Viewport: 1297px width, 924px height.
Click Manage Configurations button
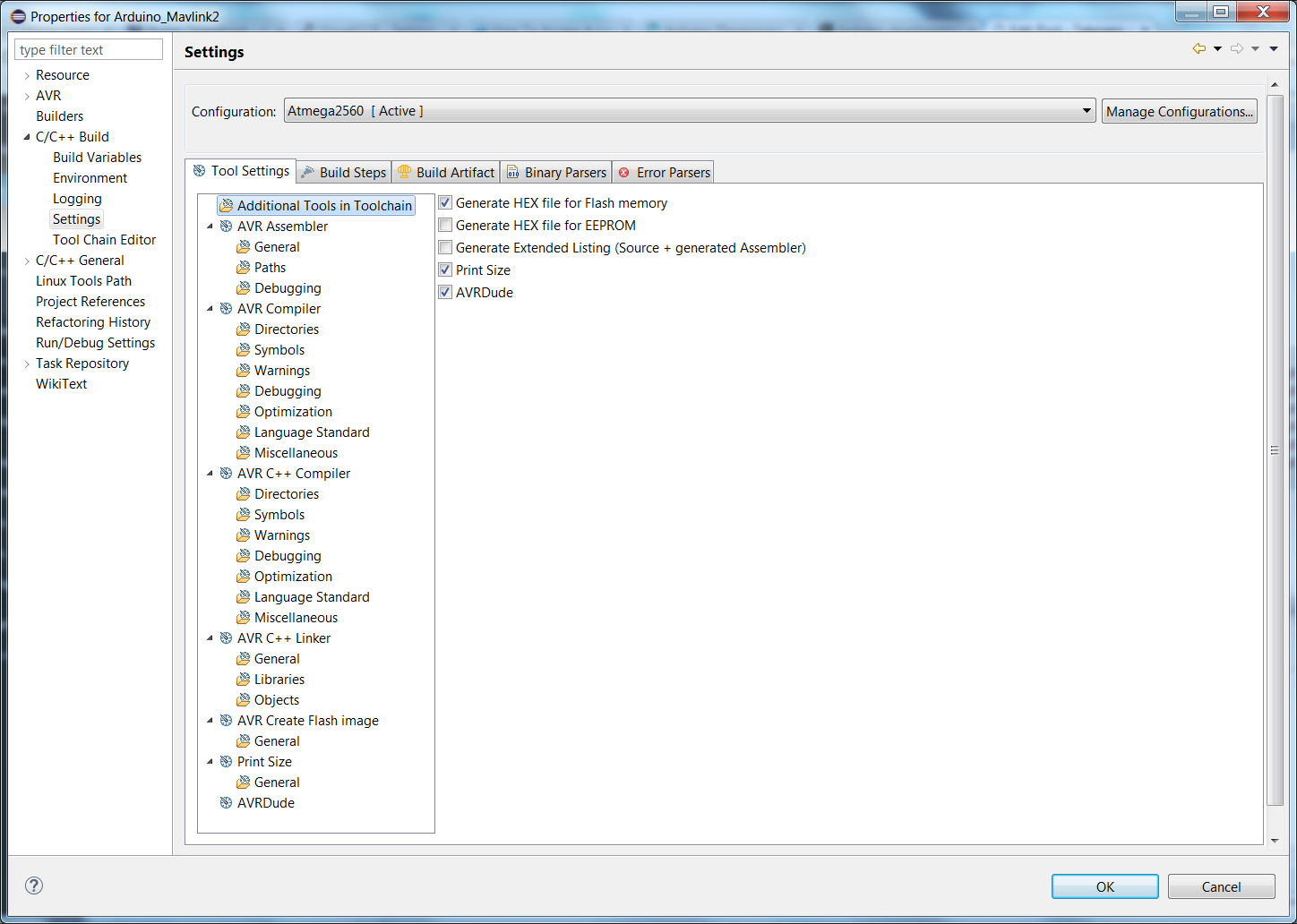click(x=1180, y=111)
